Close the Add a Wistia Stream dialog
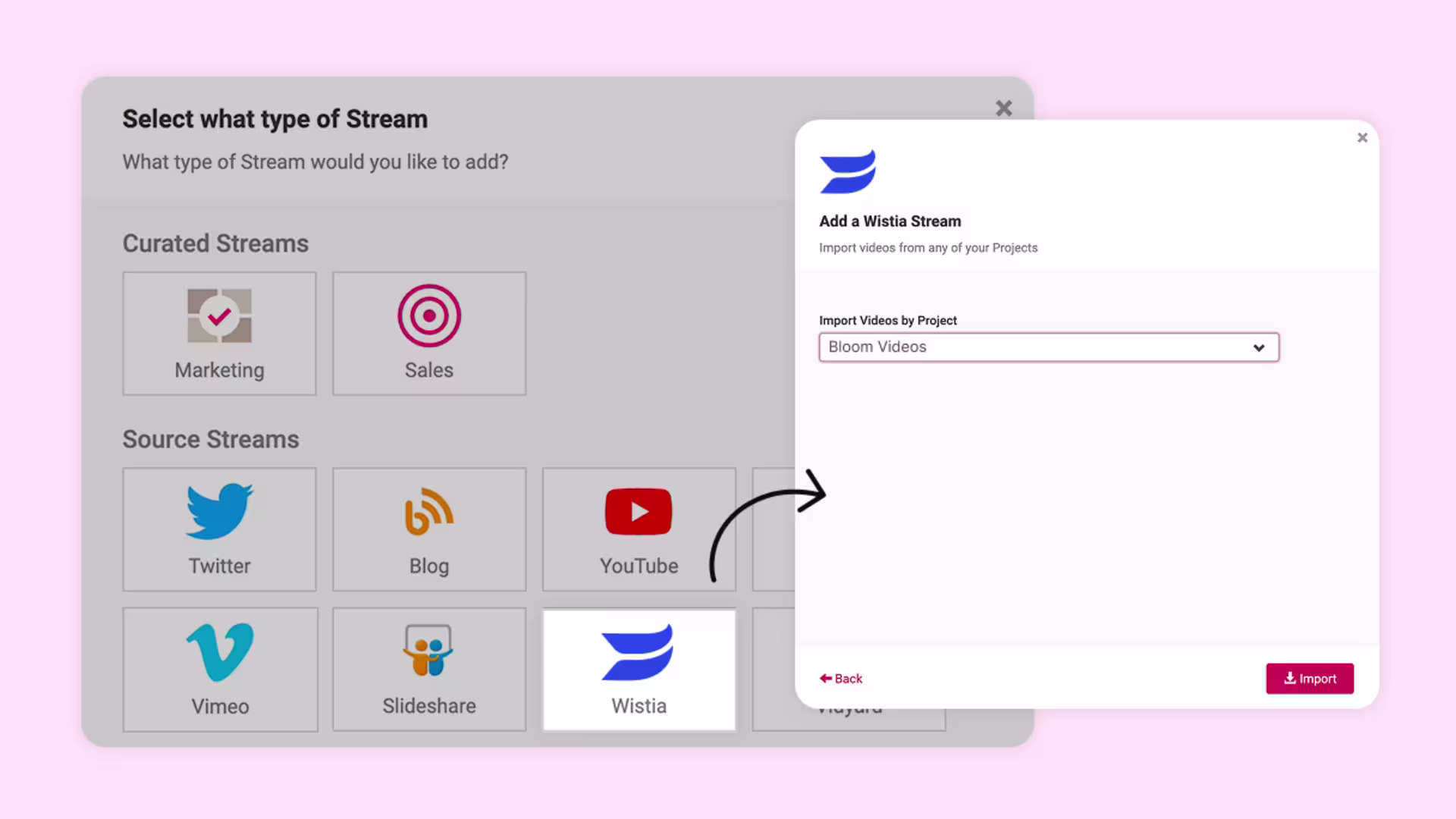Screen dimensions: 1456x819 pyautogui.click(x=1362, y=138)
